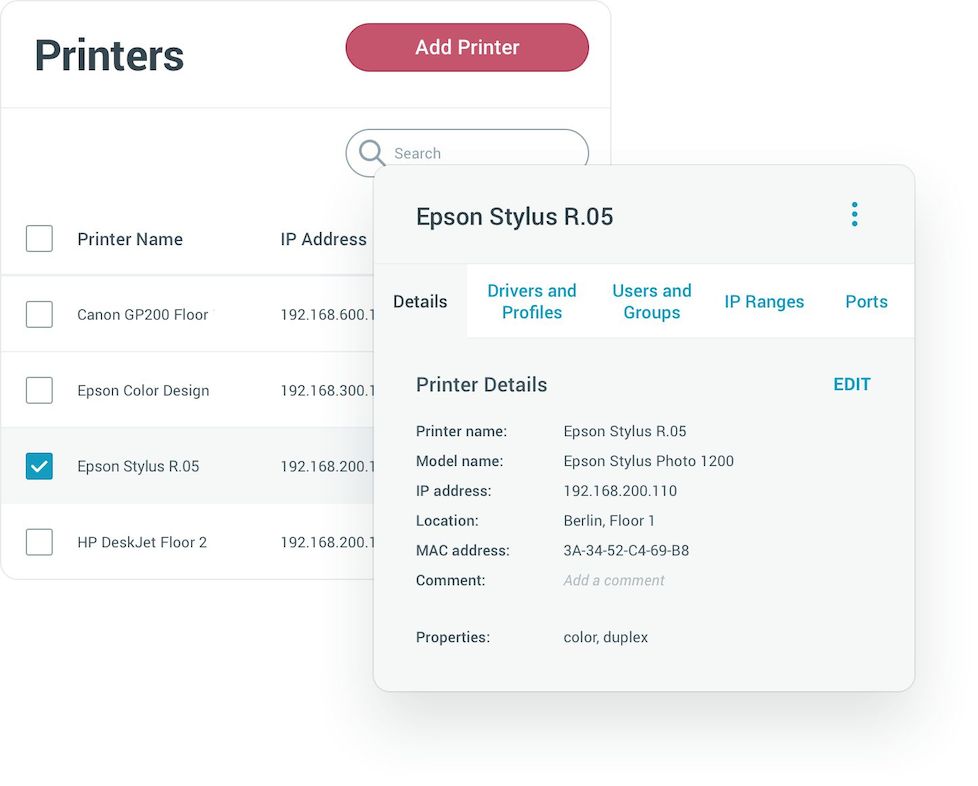This screenshot has width=978, height=786.
Task: Check the HP DeskJet Floor 2 checkbox
Action: coord(39,542)
